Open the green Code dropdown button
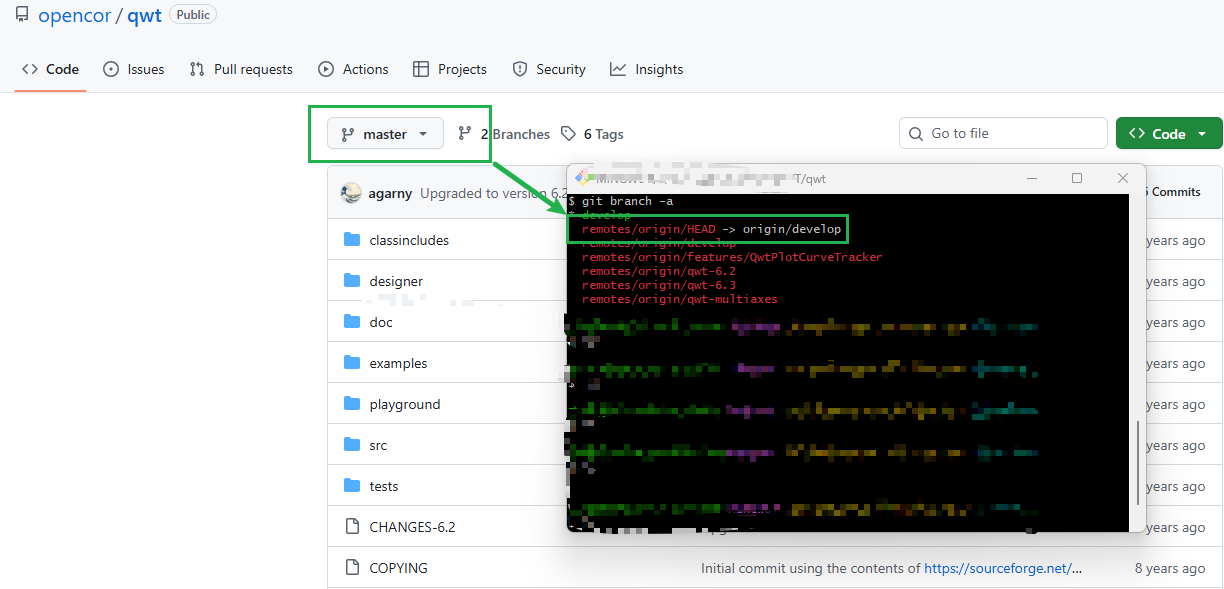 1169,134
